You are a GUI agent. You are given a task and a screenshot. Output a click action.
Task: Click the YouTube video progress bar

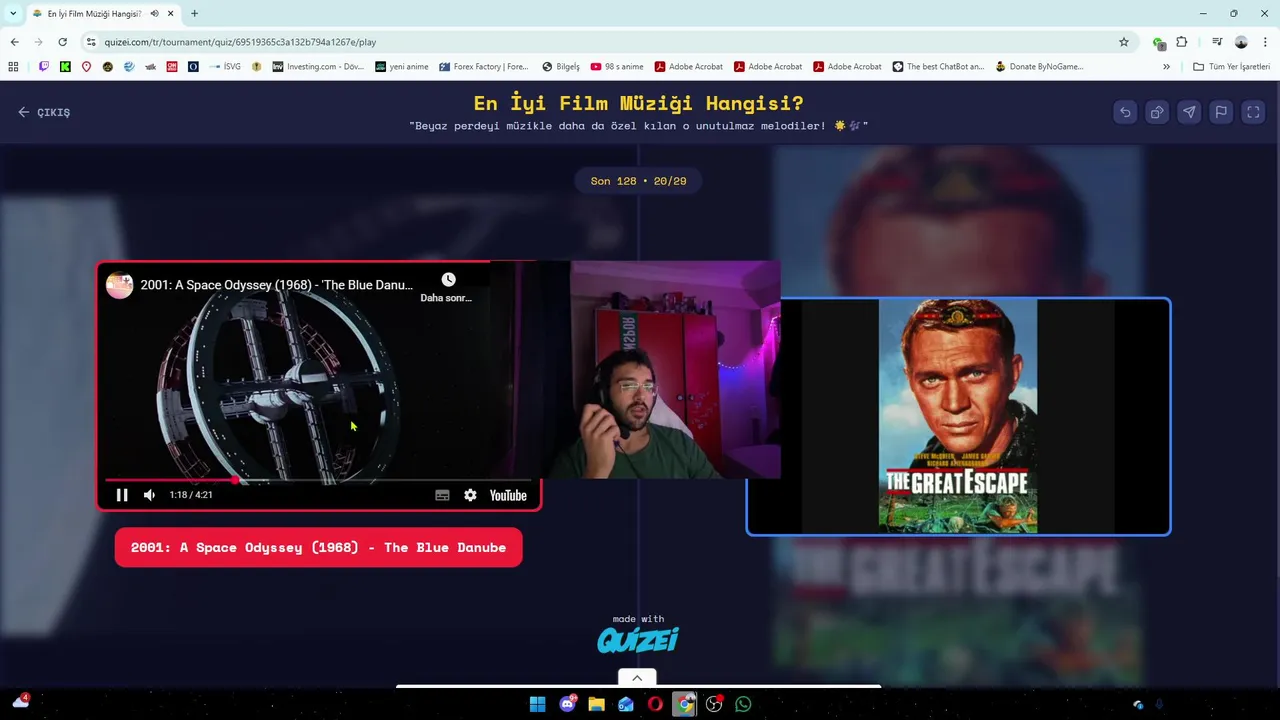318,480
